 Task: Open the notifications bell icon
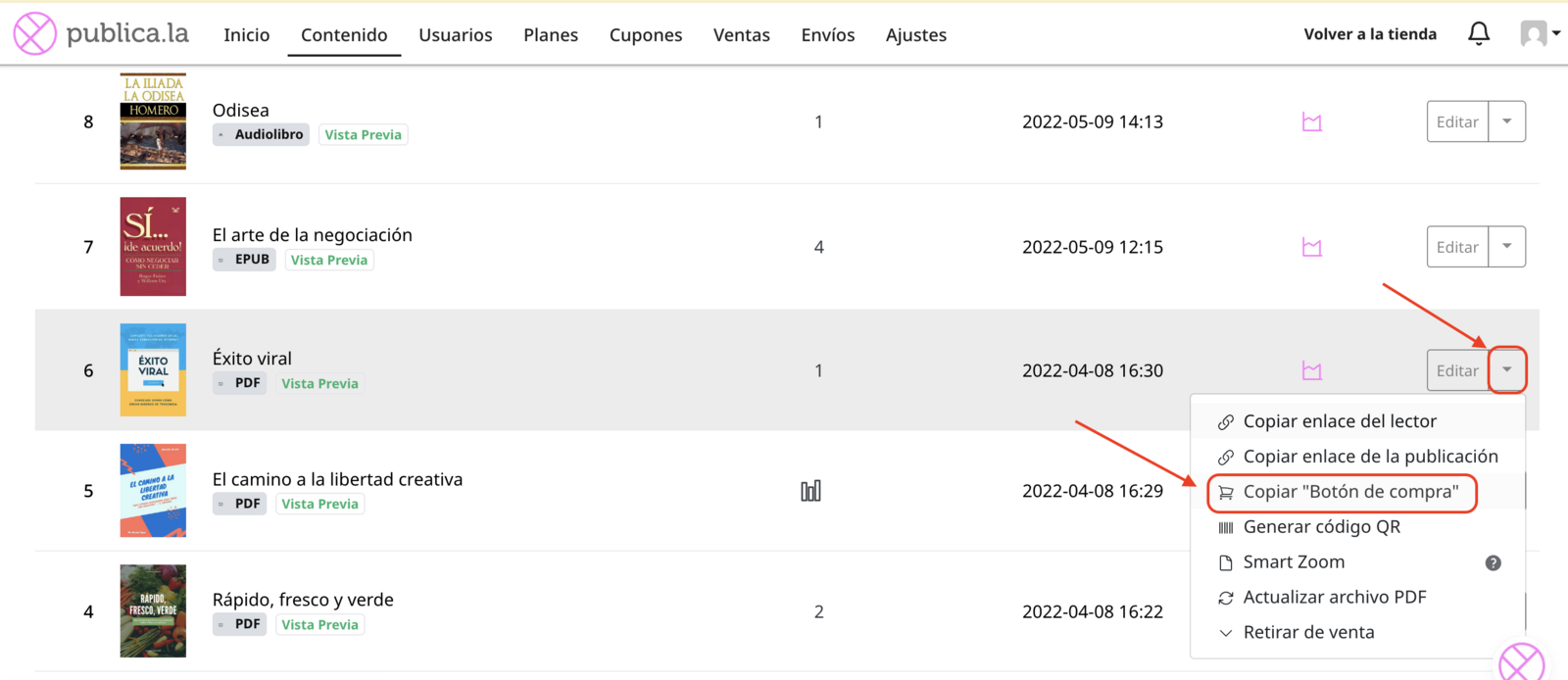[x=1479, y=33]
